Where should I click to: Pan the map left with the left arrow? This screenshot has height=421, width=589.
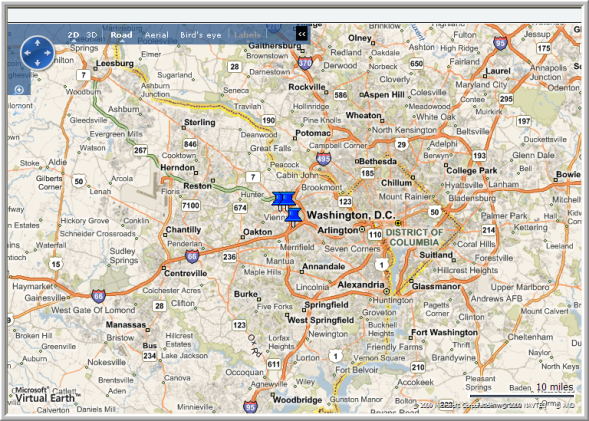[x=27, y=53]
